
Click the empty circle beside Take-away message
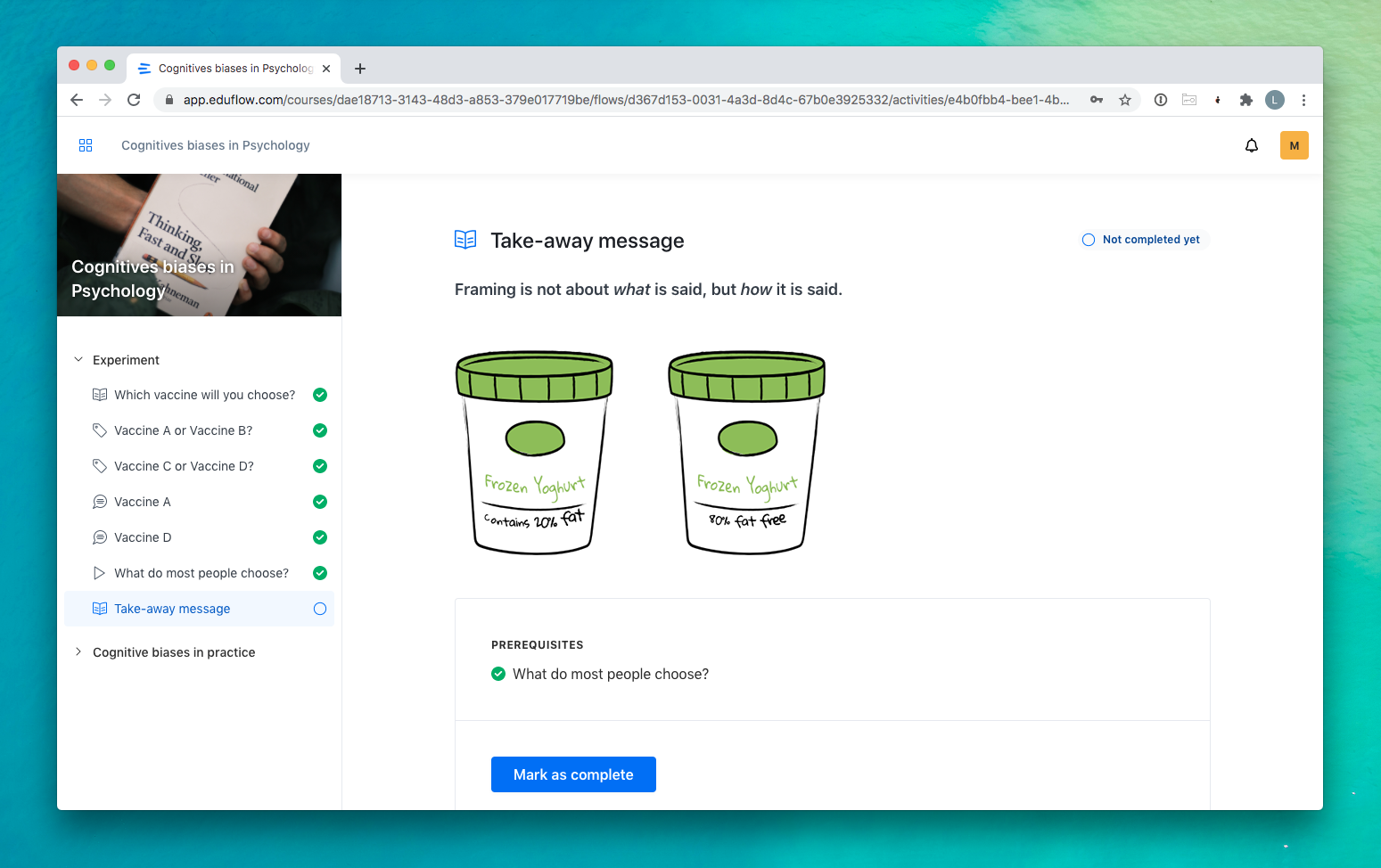[x=320, y=609]
